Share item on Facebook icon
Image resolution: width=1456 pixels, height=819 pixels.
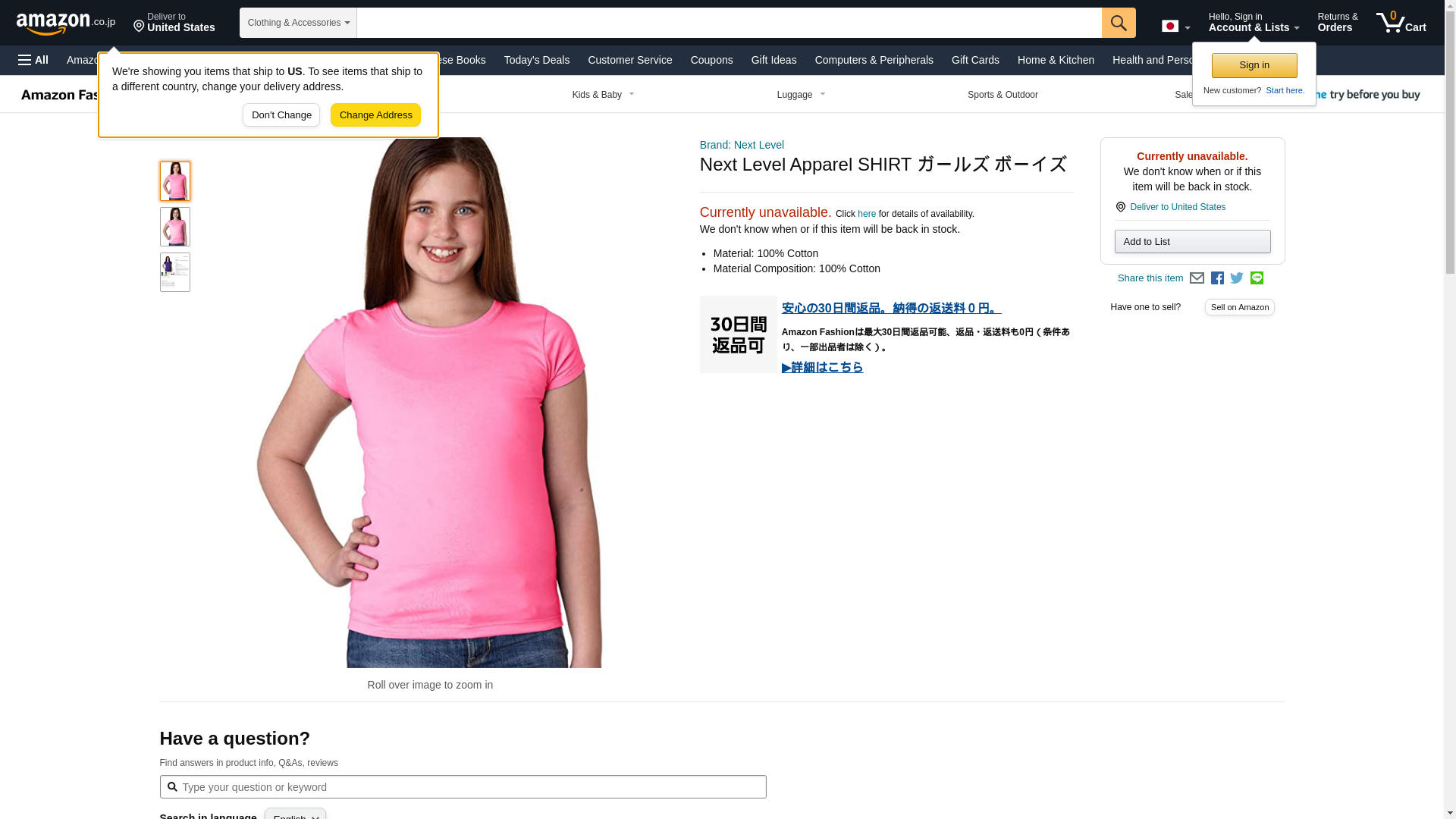(x=1217, y=278)
